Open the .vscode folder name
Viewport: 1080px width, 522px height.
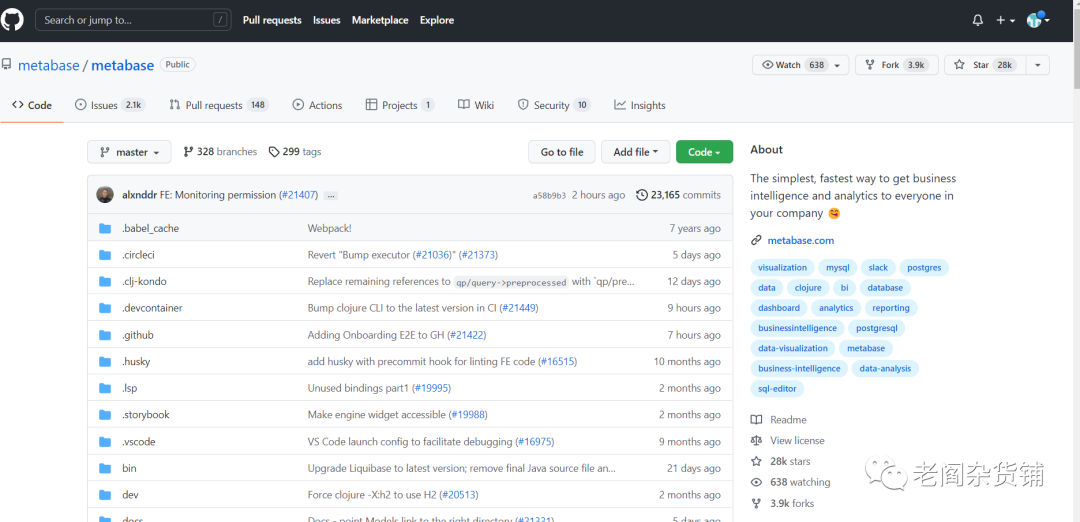(x=138, y=441)
